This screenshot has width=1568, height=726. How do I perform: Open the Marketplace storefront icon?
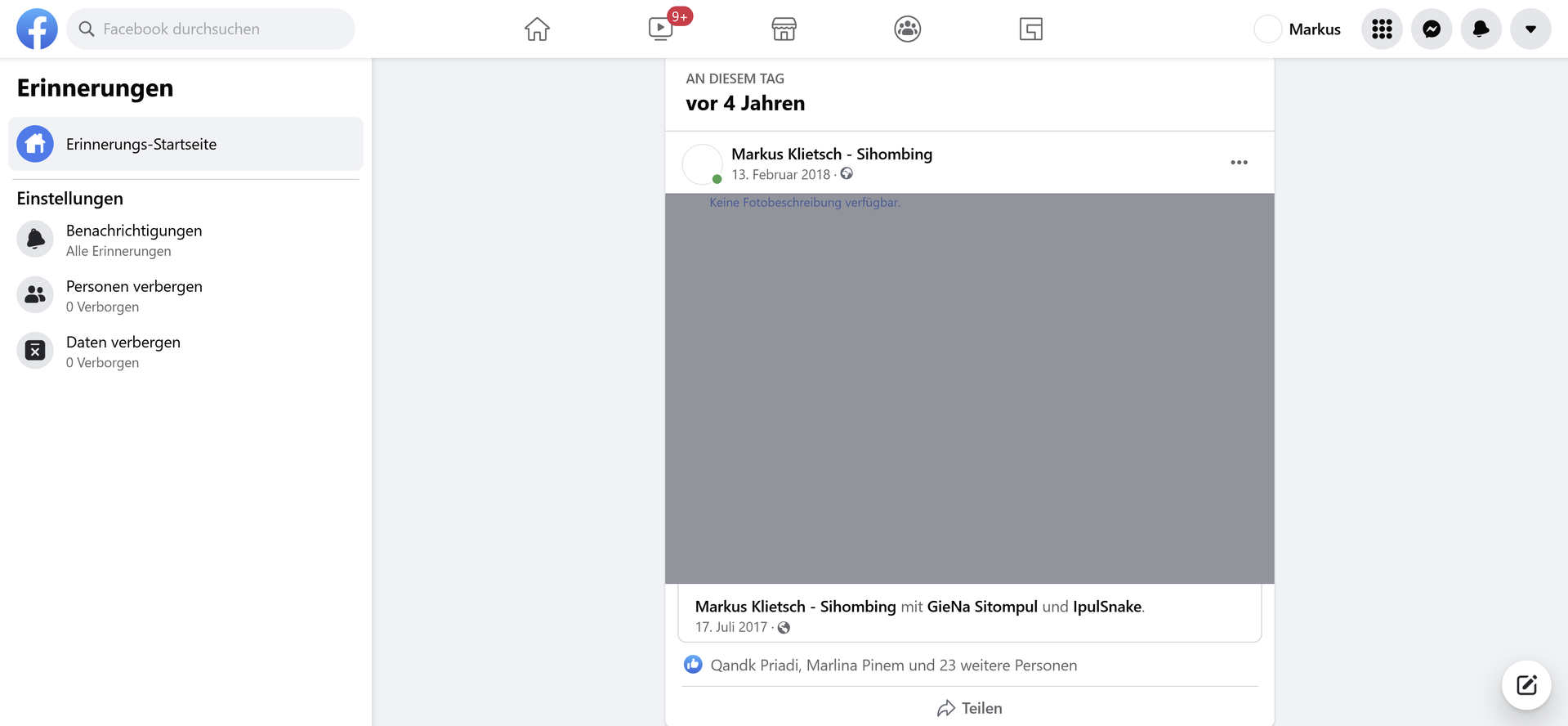[x=784, y=29]
